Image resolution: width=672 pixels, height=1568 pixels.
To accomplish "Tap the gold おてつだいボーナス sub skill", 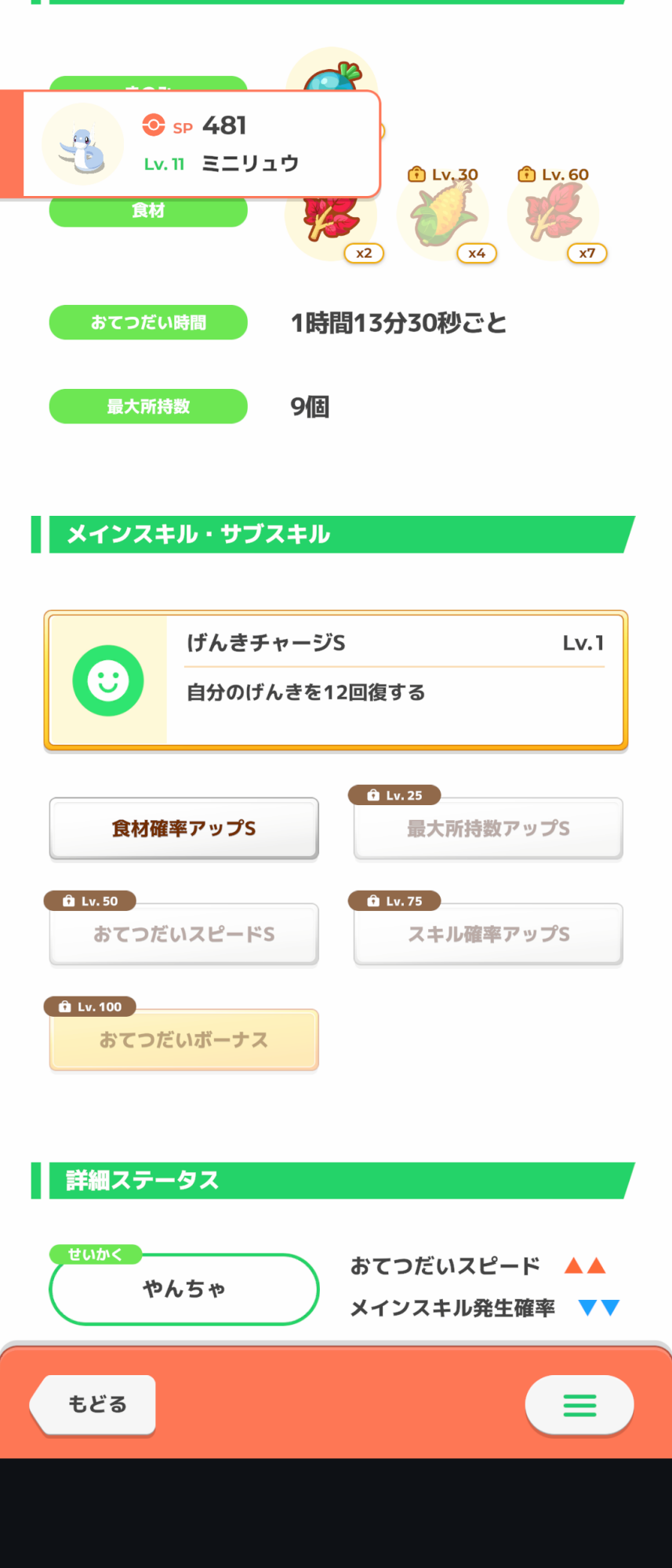I will [183, 1040].
